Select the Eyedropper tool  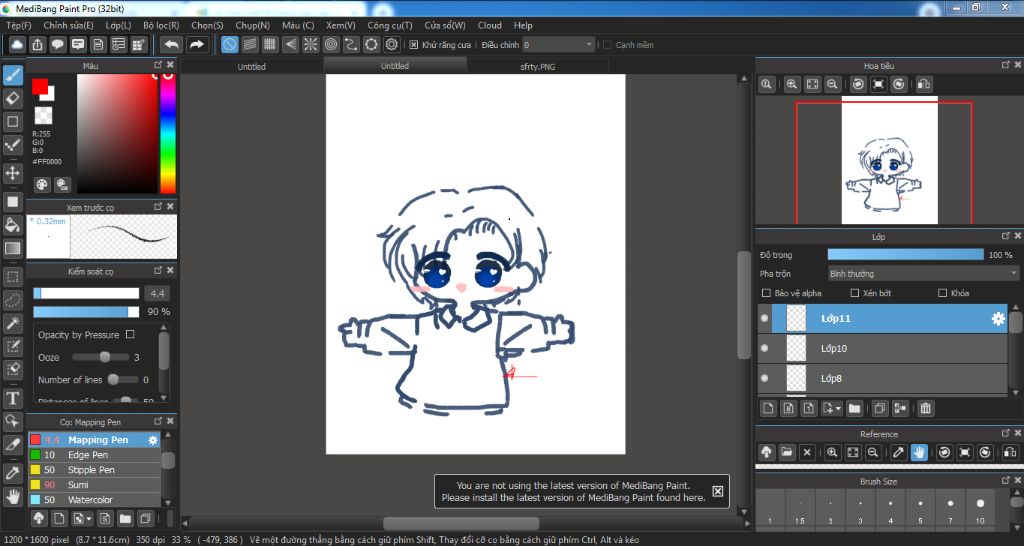point(12,473)
